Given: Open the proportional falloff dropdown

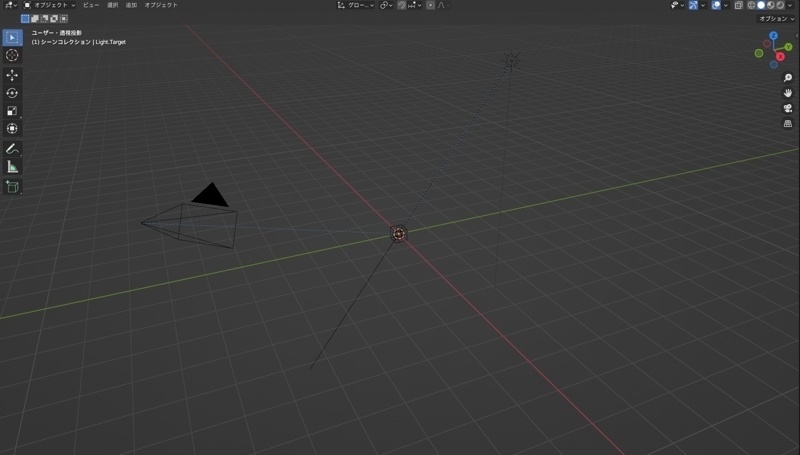Looking at the screenshot, I should point(443,5).
